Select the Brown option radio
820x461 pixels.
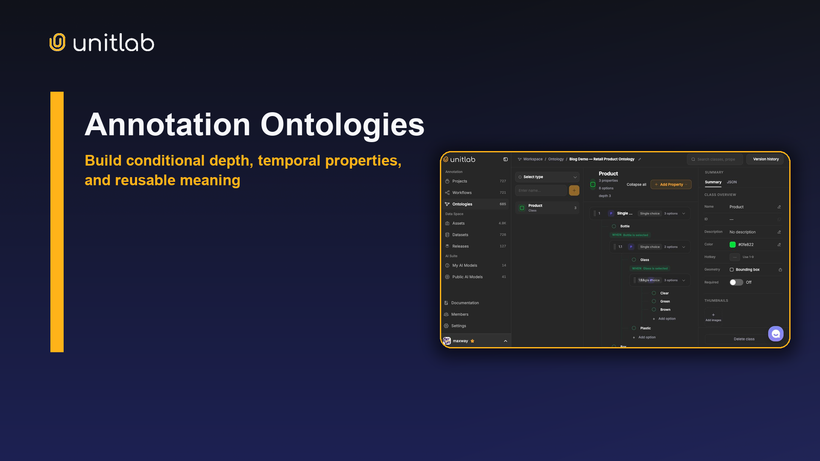tap(654, 309)
